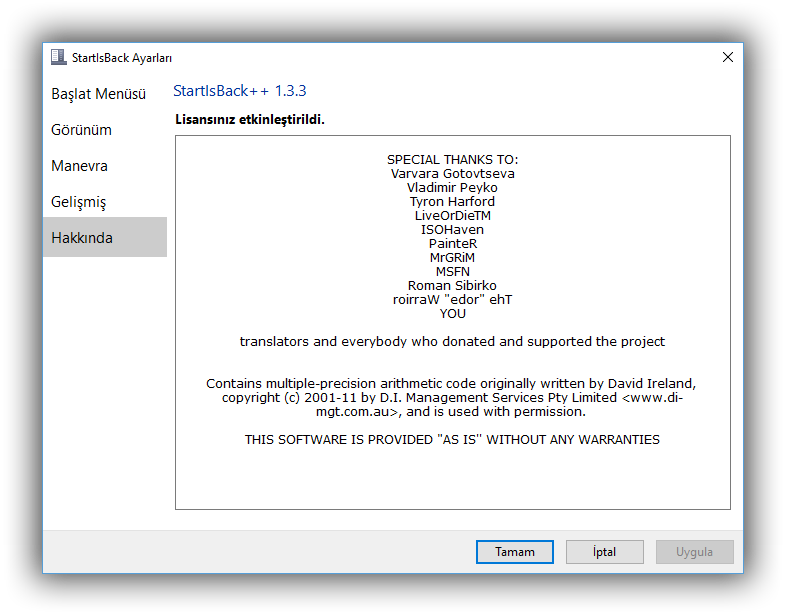The image size is (786, 616).
Task: Click the 'Lisansınız etkinleştirildi.' license status text
Action: click(x=250, y=119)
